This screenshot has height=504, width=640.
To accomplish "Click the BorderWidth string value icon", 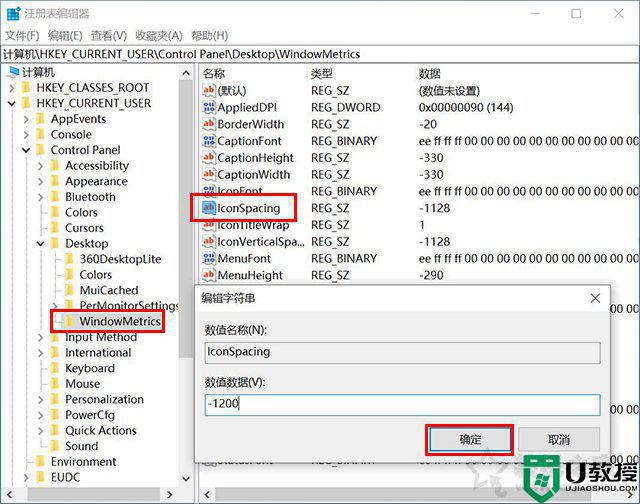I will pyautogui.click(x=209, y=124).
